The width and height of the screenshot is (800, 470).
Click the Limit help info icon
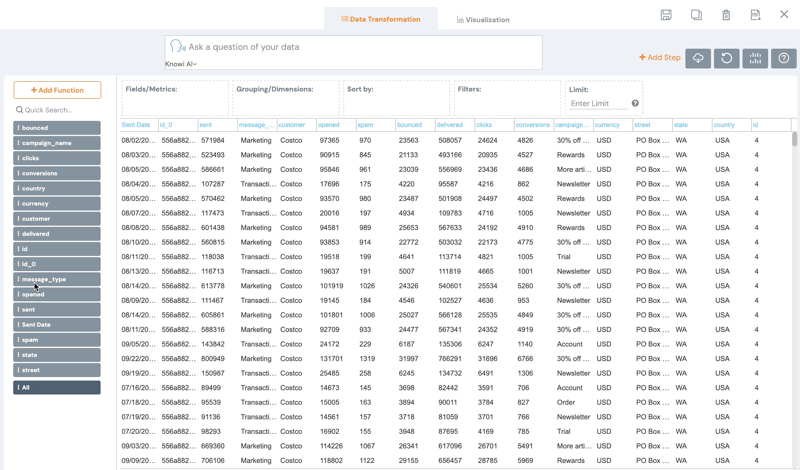635,103
